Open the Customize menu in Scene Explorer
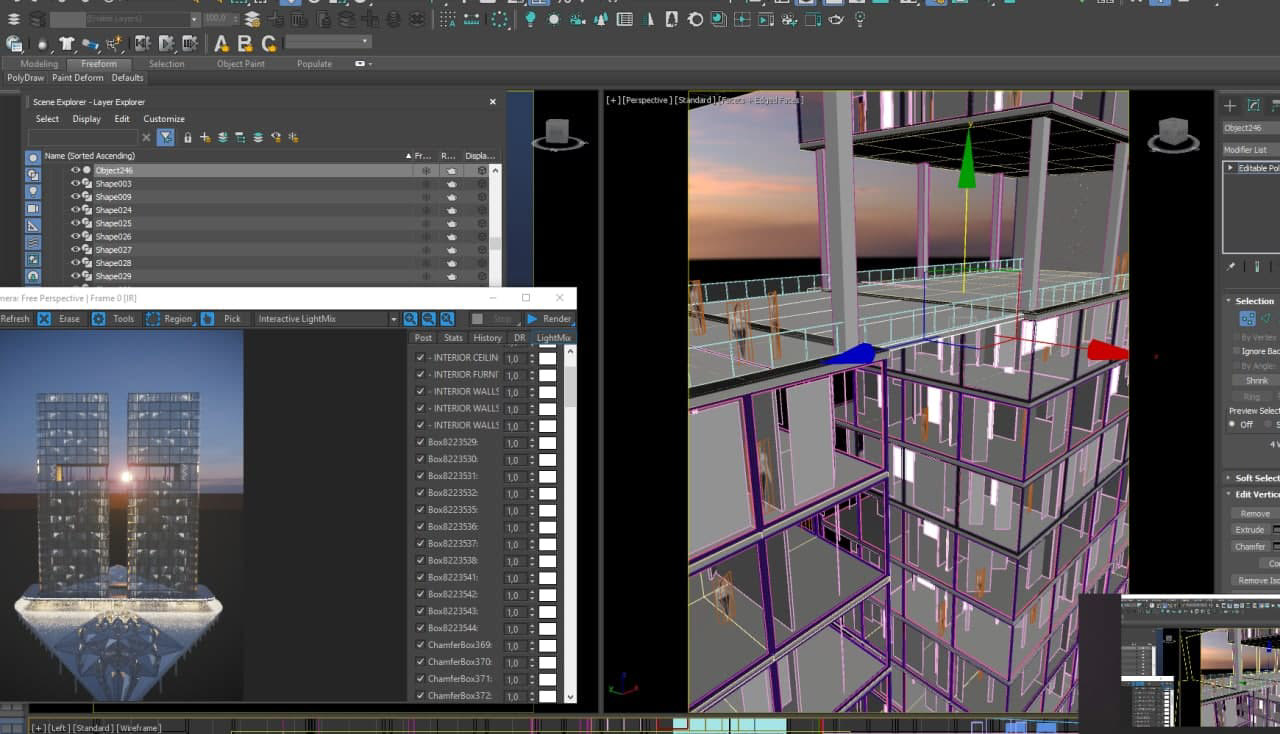The image size is (1280, 734). point(163,118)
